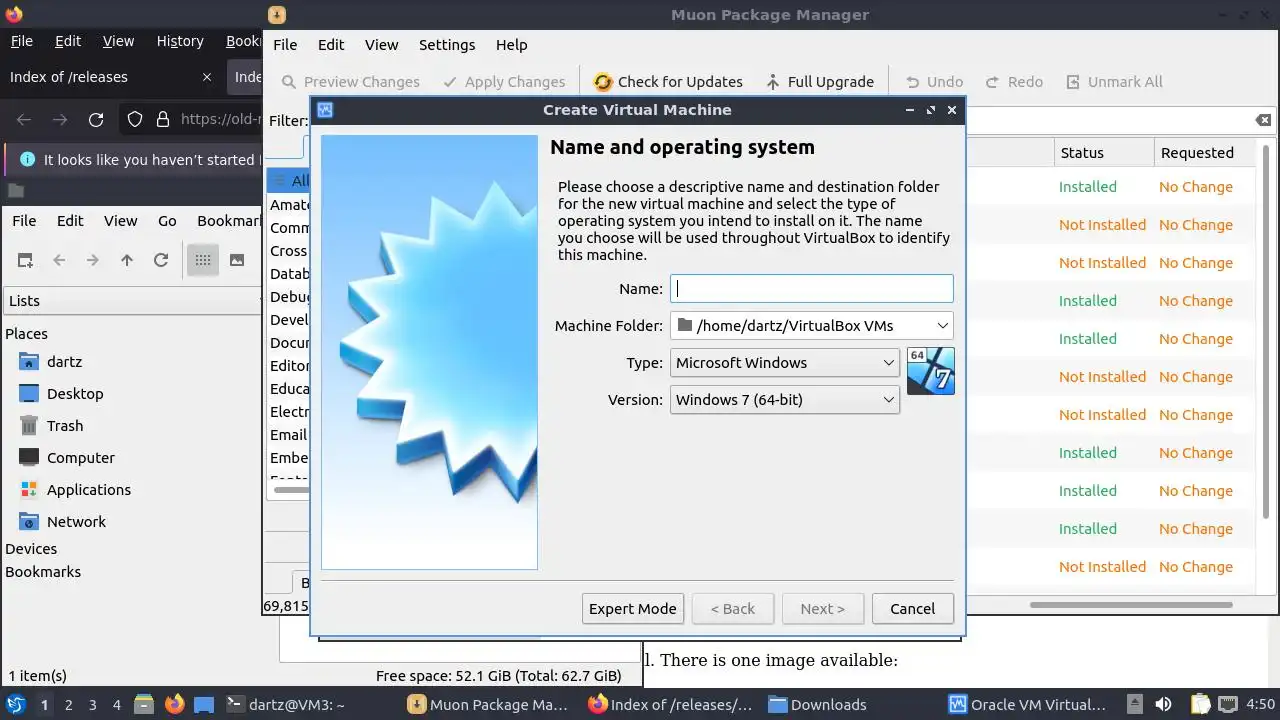This screenshot has height=720, width=1280.
Task: Open the View menu in Firefox
Action: coord(118,41)
